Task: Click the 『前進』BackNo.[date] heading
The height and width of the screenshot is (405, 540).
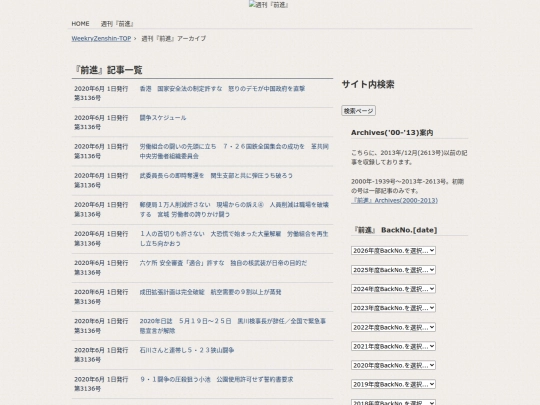Action: tap(394, 230)
